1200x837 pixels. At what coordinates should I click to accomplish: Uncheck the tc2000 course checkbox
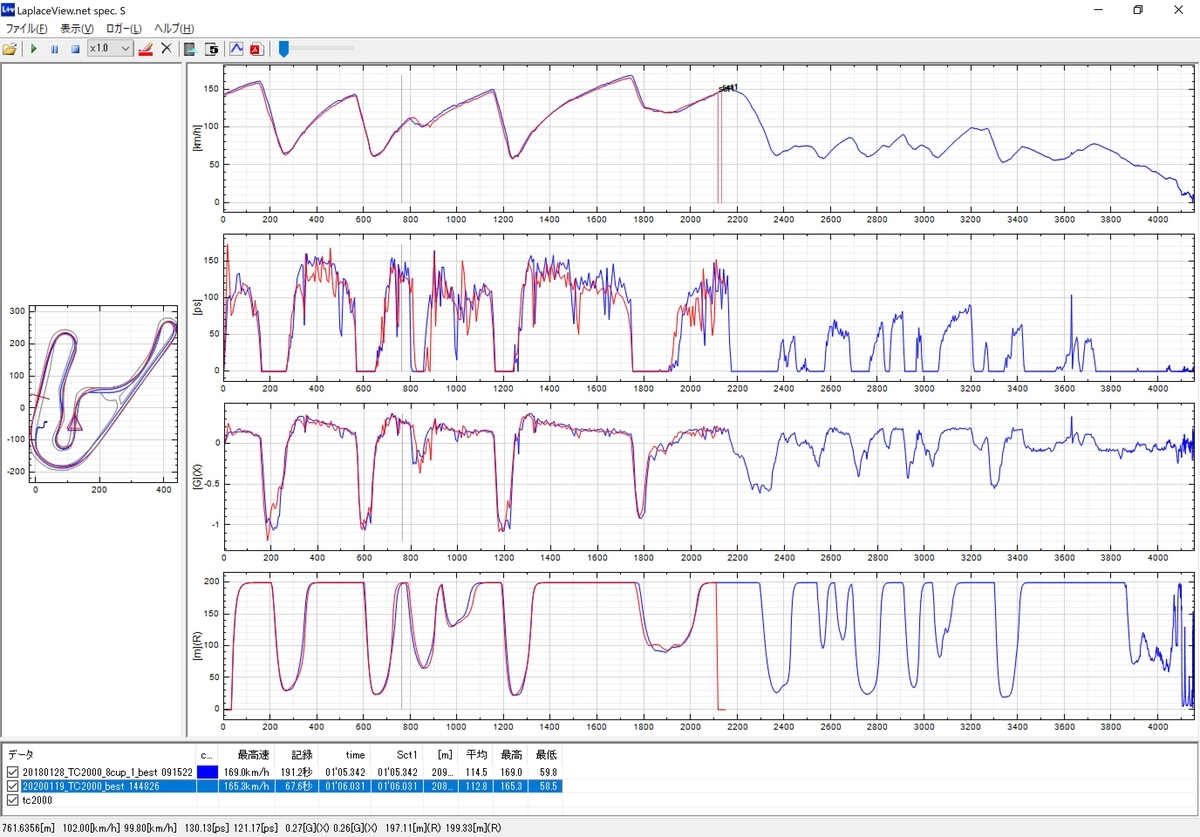pyautogui.click(x=12, y=800)
